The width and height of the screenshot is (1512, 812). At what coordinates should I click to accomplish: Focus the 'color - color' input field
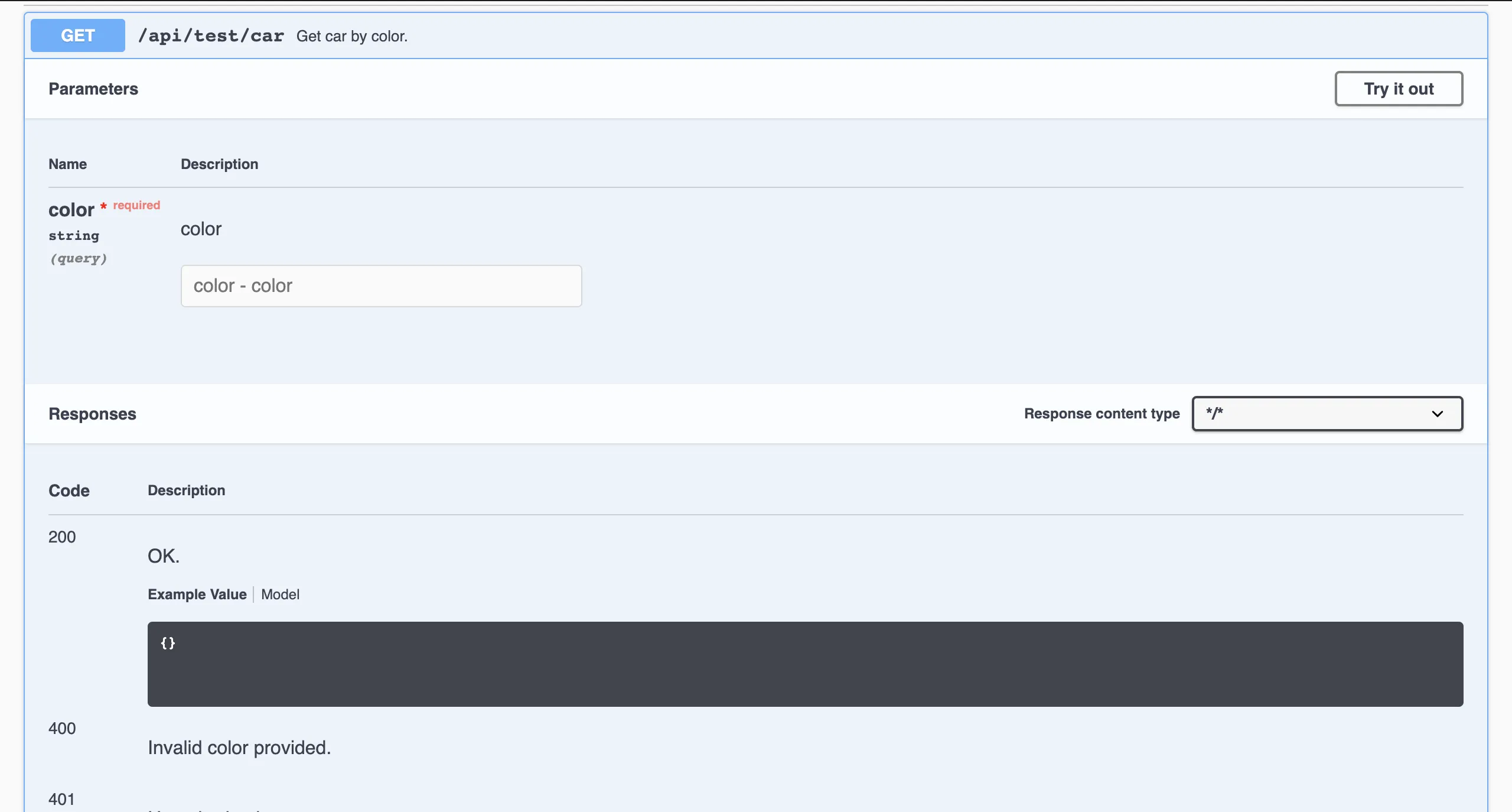pyautogui.click(x=381, y=286)
